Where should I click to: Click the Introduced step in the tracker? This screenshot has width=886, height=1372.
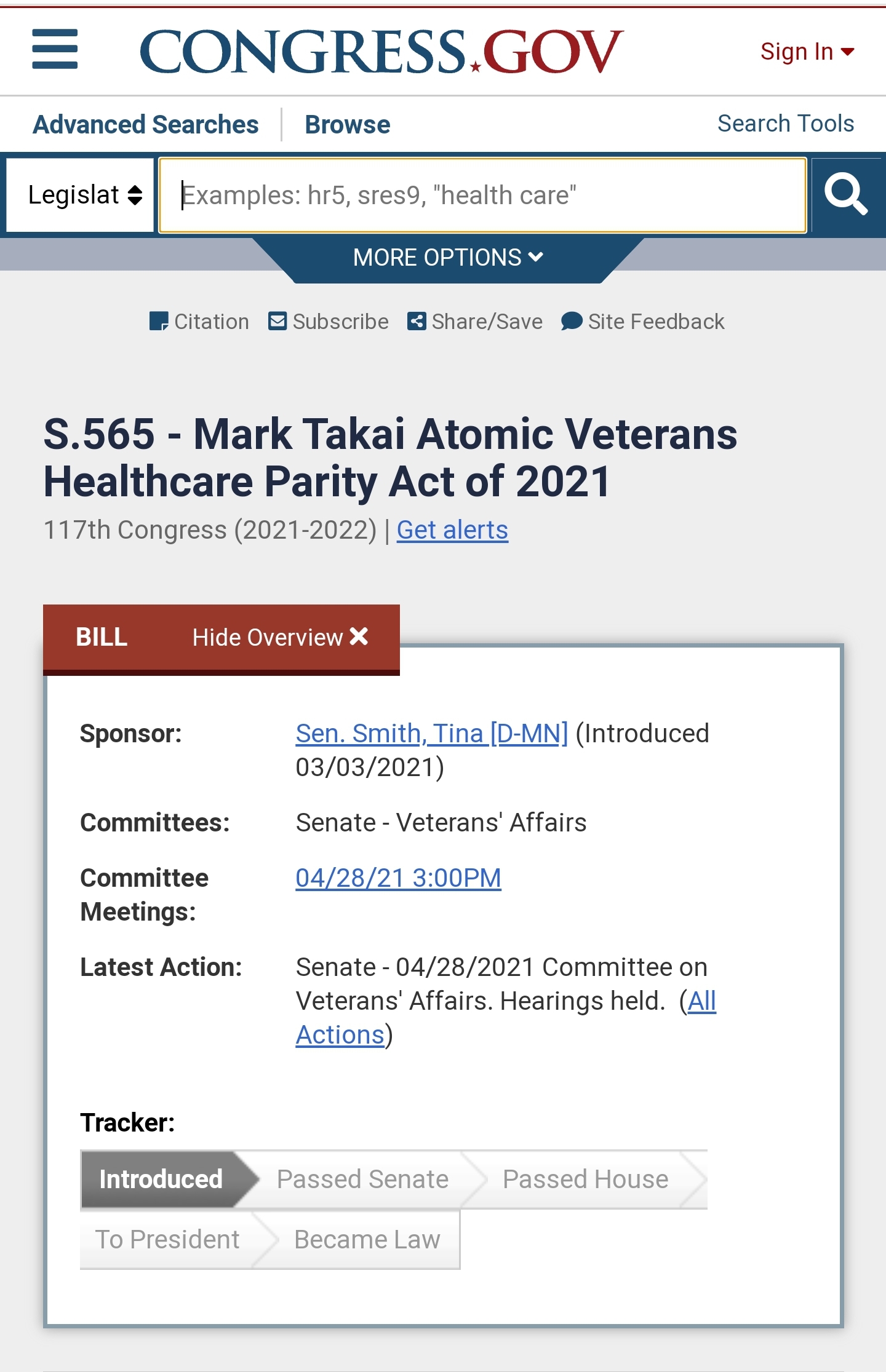tap(161, 1179)
